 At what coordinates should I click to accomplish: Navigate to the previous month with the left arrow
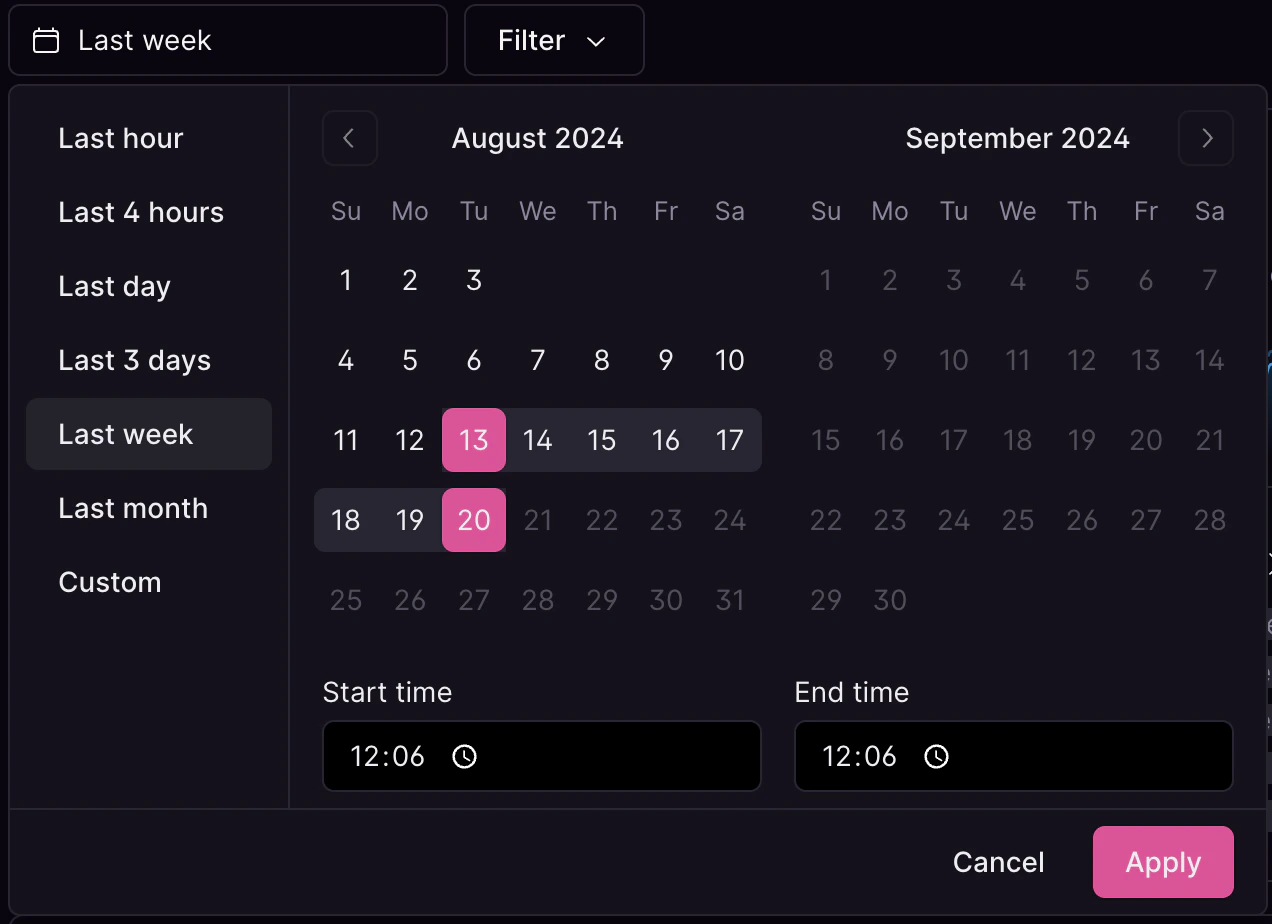349,138
